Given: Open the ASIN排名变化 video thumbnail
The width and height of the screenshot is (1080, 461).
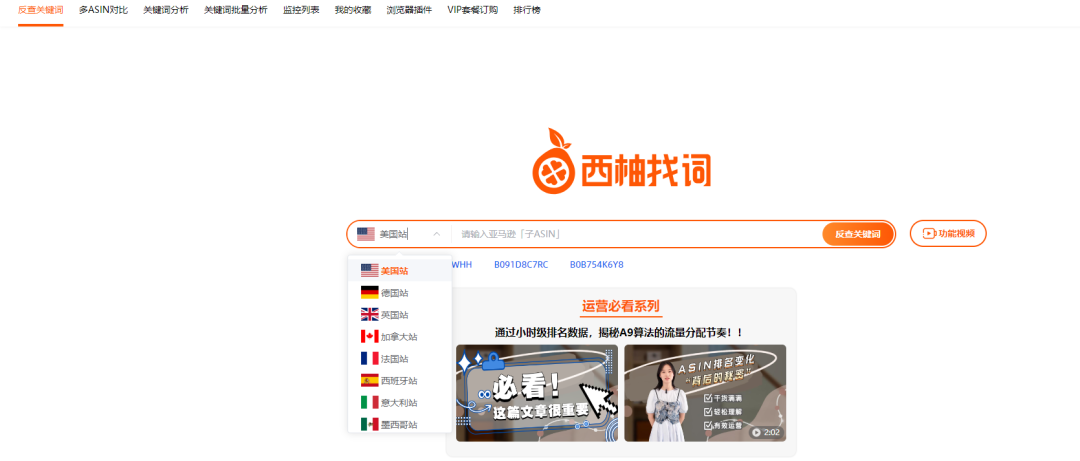Looking at the screenshot, I should point(705,393).
